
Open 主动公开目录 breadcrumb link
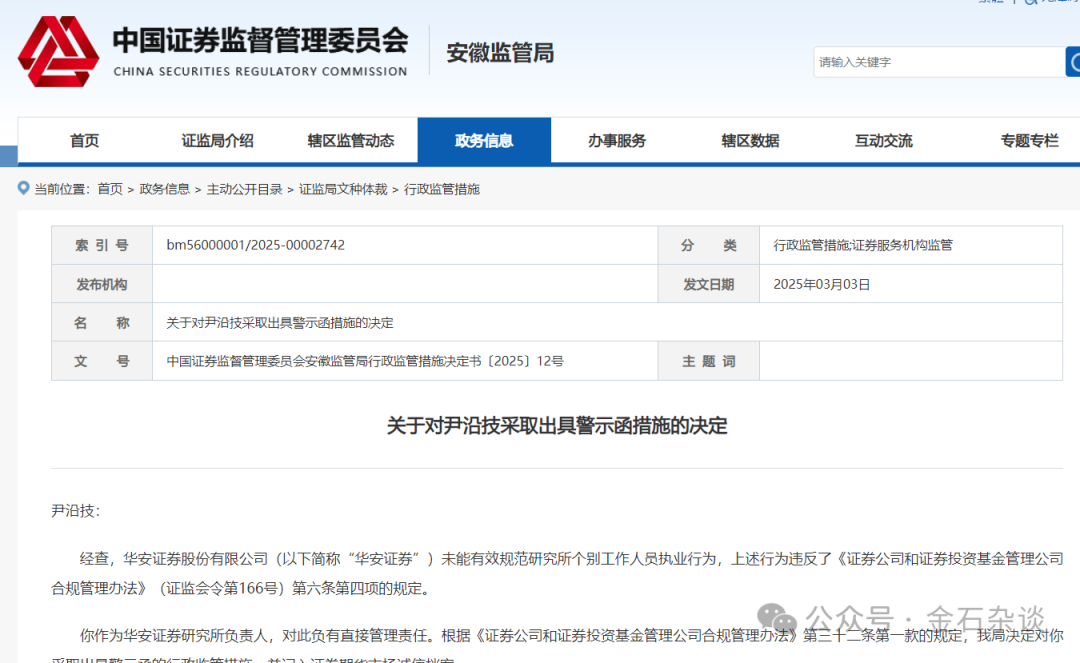point(244,189)
